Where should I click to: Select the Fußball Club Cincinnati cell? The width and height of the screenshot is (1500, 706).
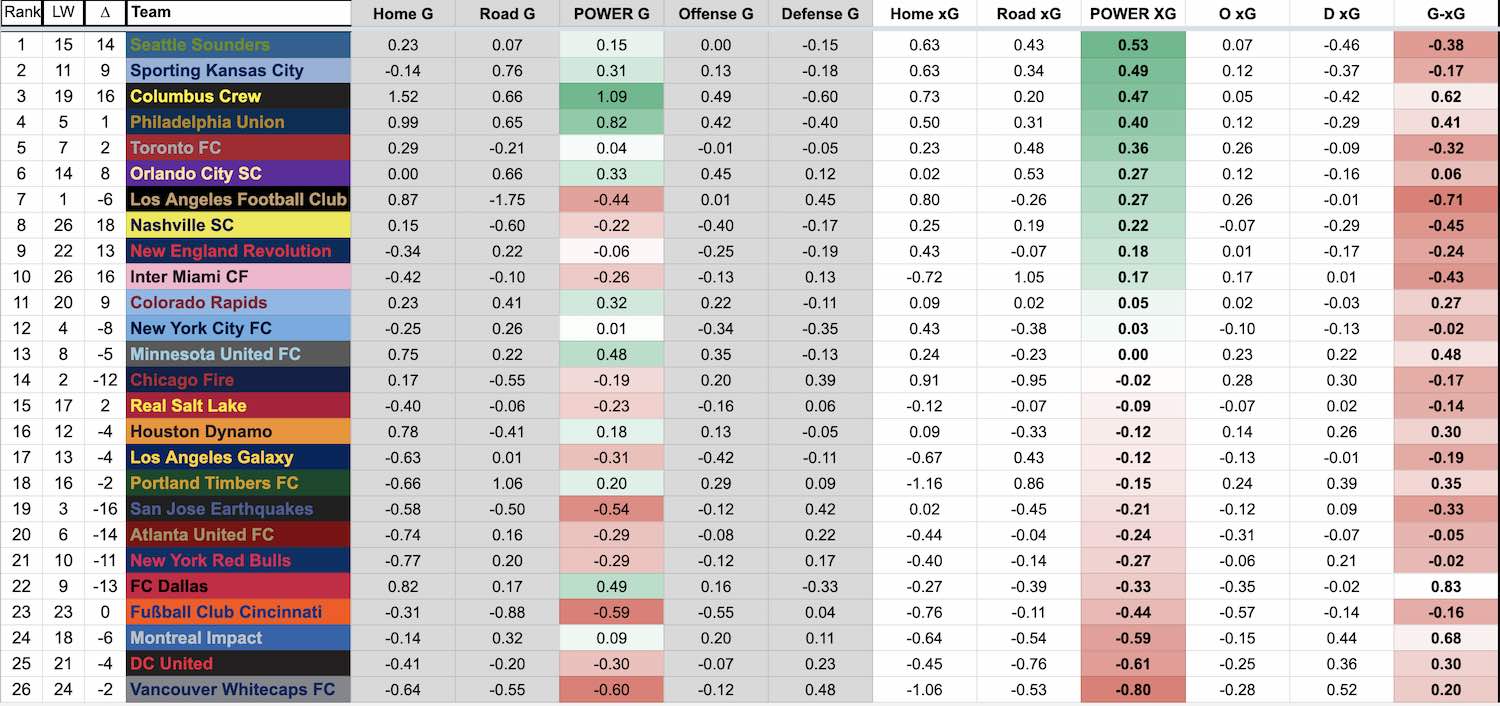(x=239, y=612)
